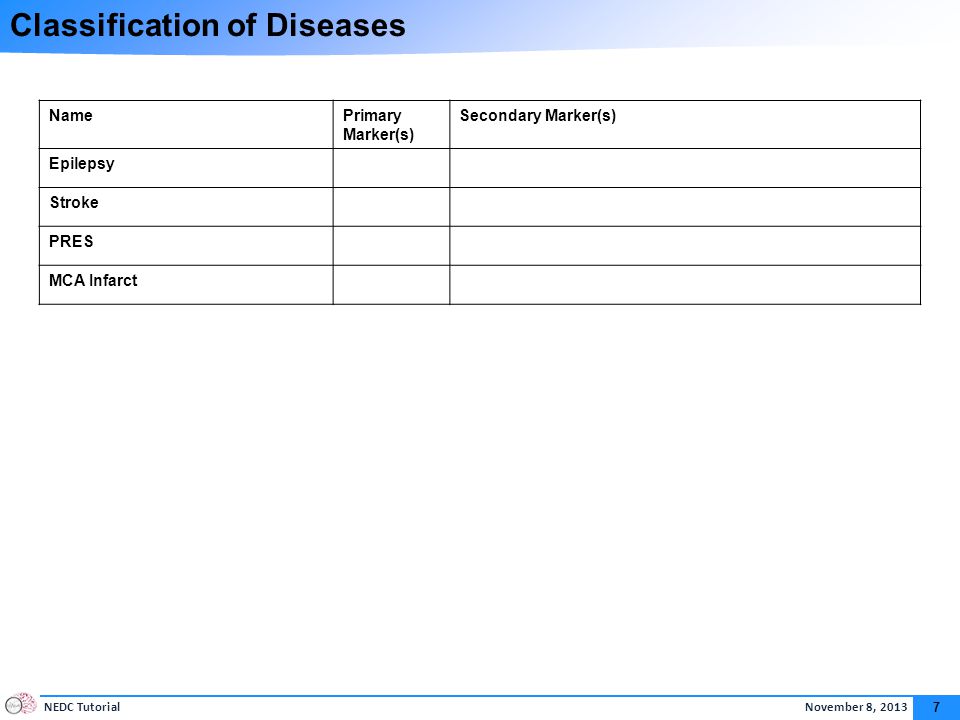Screen dimensions: 960x720
Task: Select the slide title 'Classification of Diseases'
Action: 208,26
